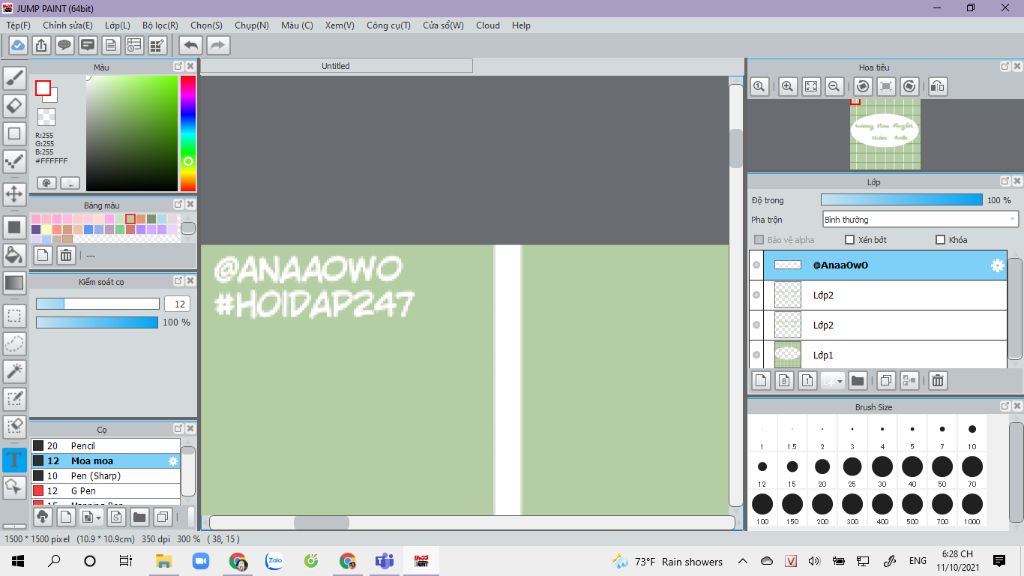The width and height of the screenshot is (1024, 576).
Task: Show hidden system tray icons chevron
Action: click(x=743, y=561)
